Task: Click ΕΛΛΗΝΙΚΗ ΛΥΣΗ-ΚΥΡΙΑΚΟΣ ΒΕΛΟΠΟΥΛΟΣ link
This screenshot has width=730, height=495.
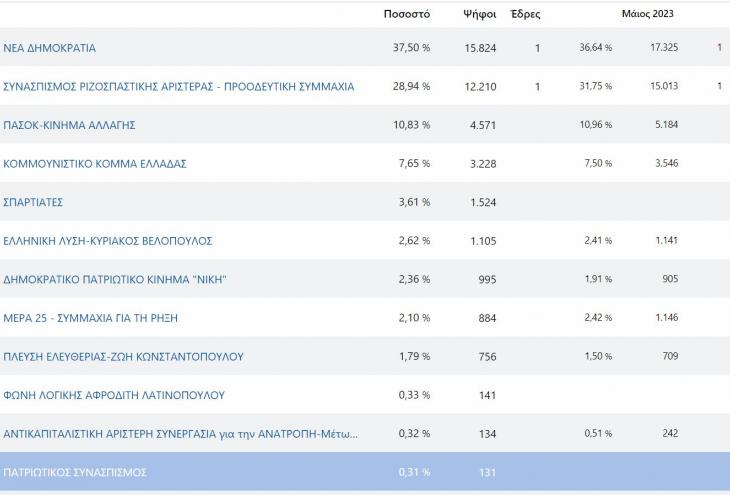Action: [108, 241]
